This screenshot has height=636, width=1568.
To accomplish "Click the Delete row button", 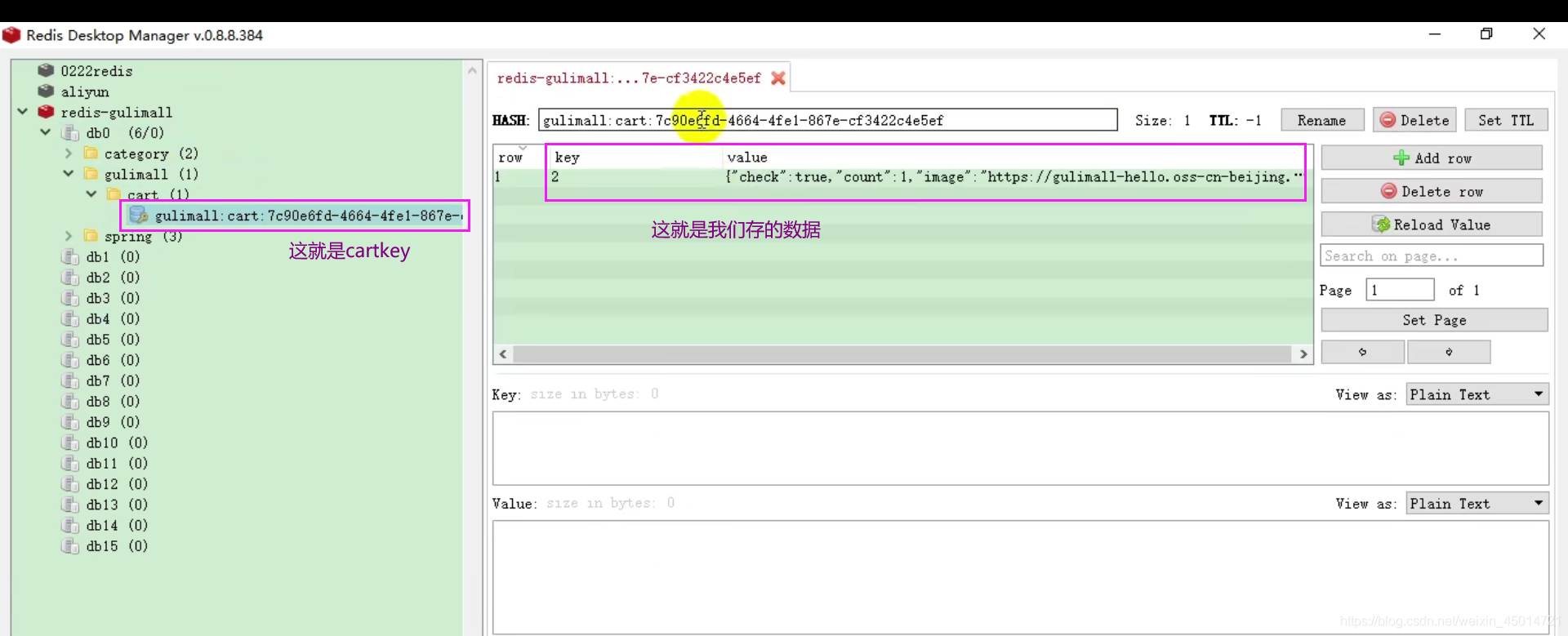I will pos(1432,191).
